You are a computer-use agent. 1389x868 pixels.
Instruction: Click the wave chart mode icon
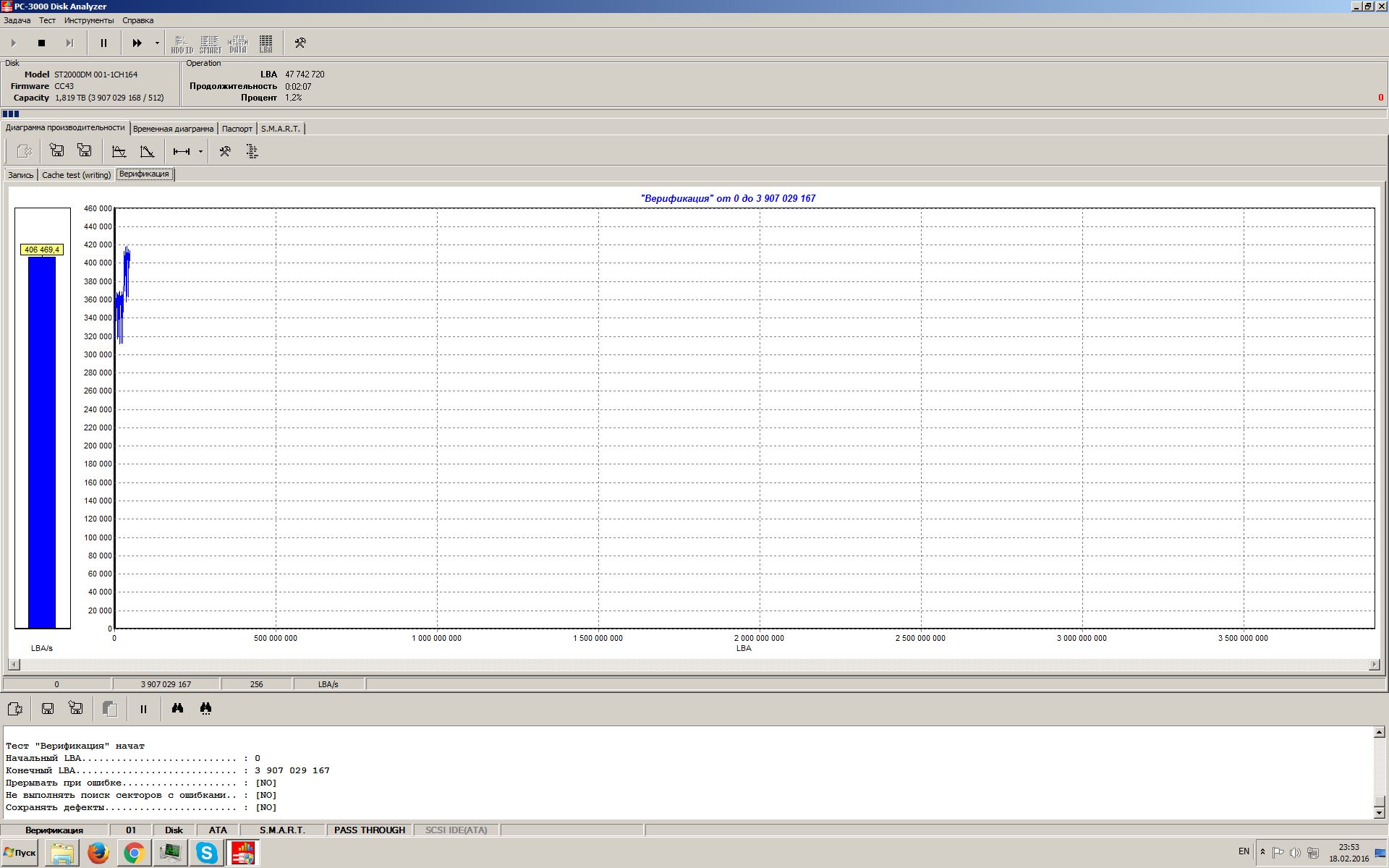pyautogui.click(x=119, y=151)
